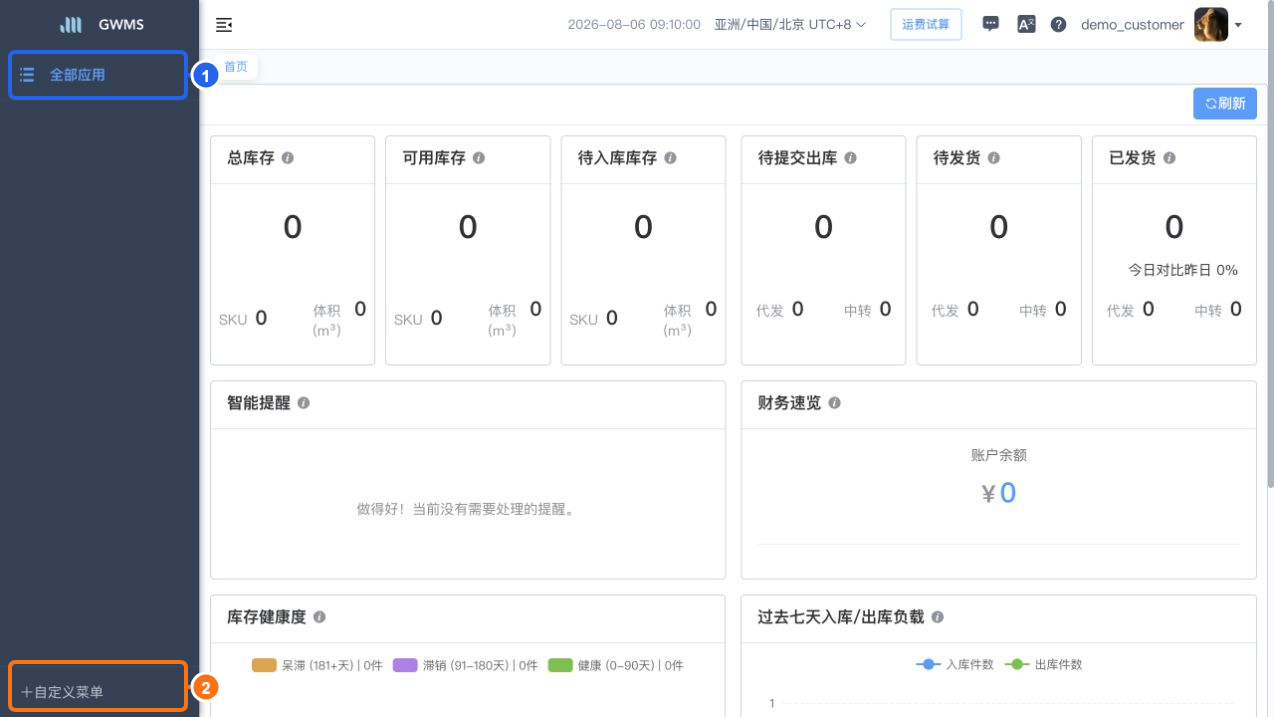1274x717 pixels.
Task: Click the 刷新 refresh button
Action: pyautogui.click(x=1225, y=103)
